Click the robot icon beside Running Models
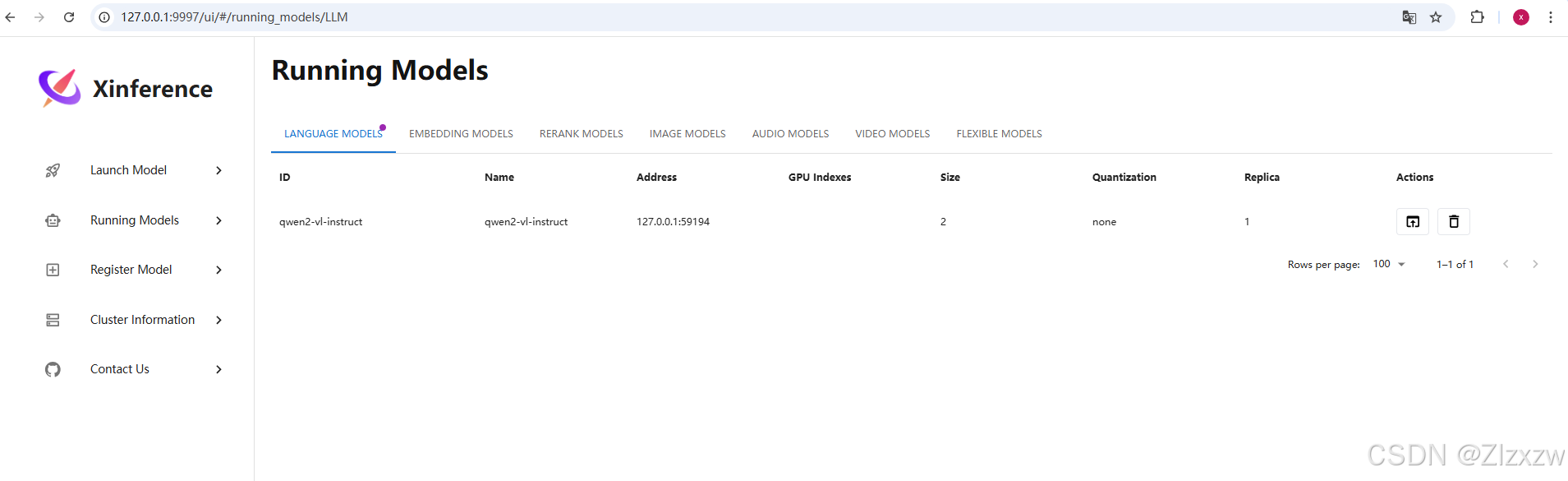The image size is (1568, 481). point(53,220)
